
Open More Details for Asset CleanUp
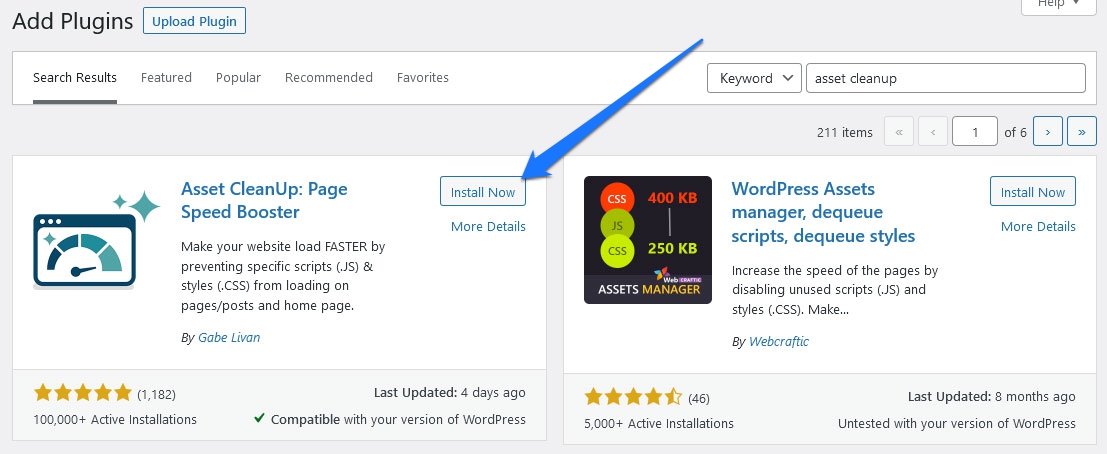[489, 227]
